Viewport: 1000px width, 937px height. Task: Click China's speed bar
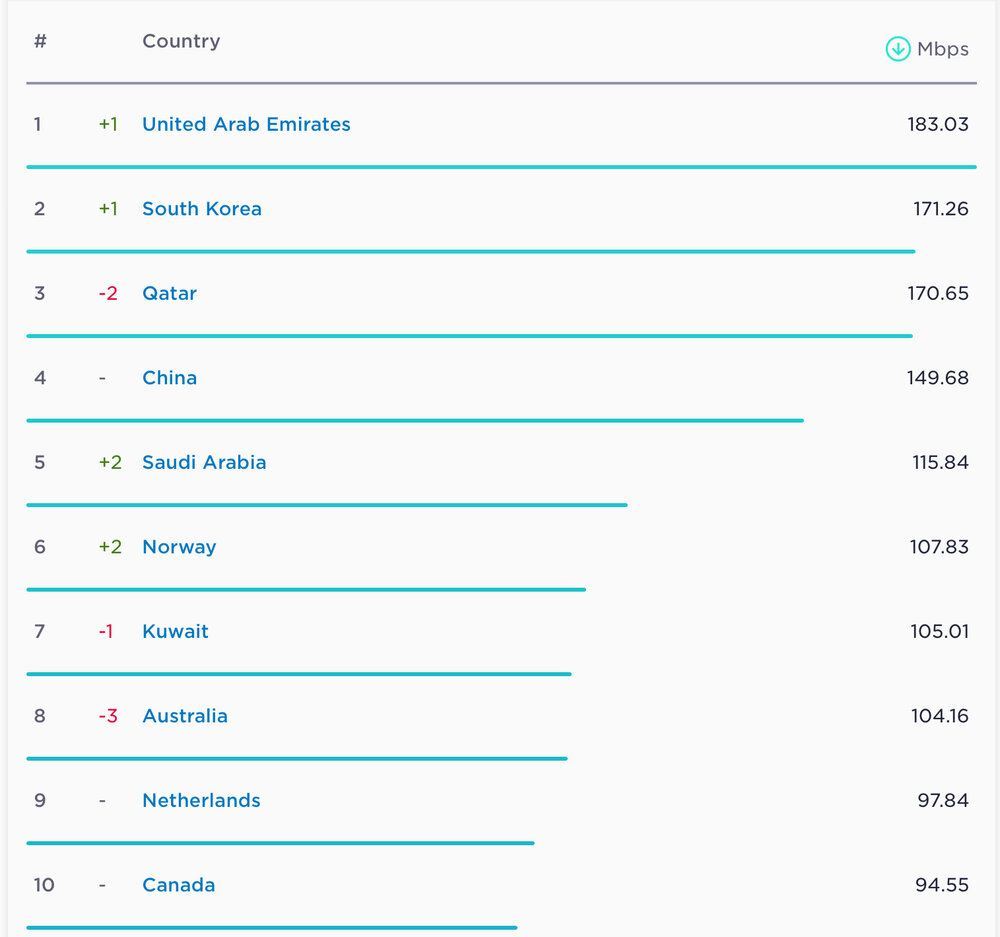tap(414, 420)
